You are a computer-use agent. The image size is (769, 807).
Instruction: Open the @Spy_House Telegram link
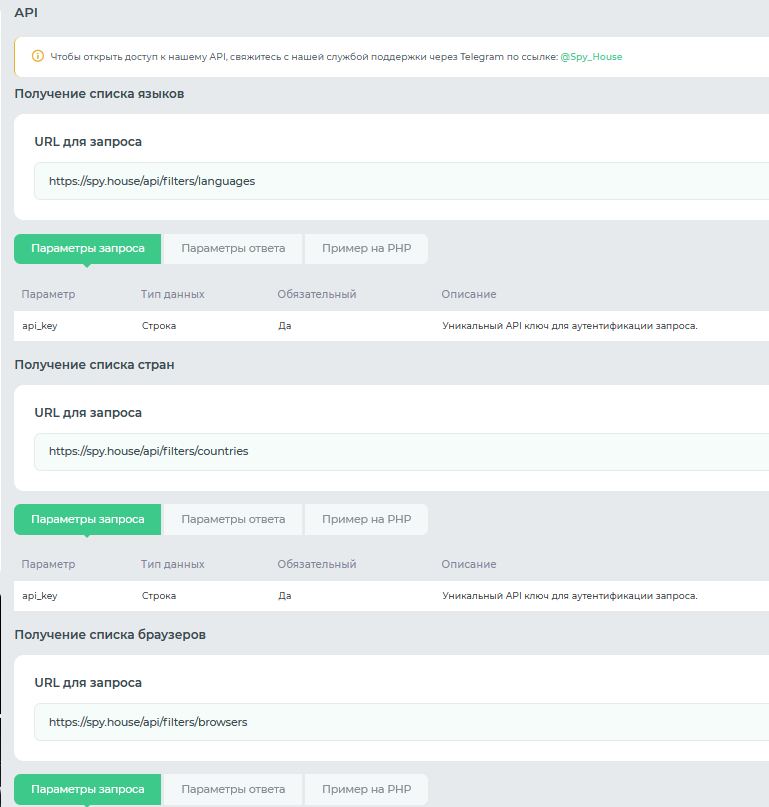click(591, 57)
